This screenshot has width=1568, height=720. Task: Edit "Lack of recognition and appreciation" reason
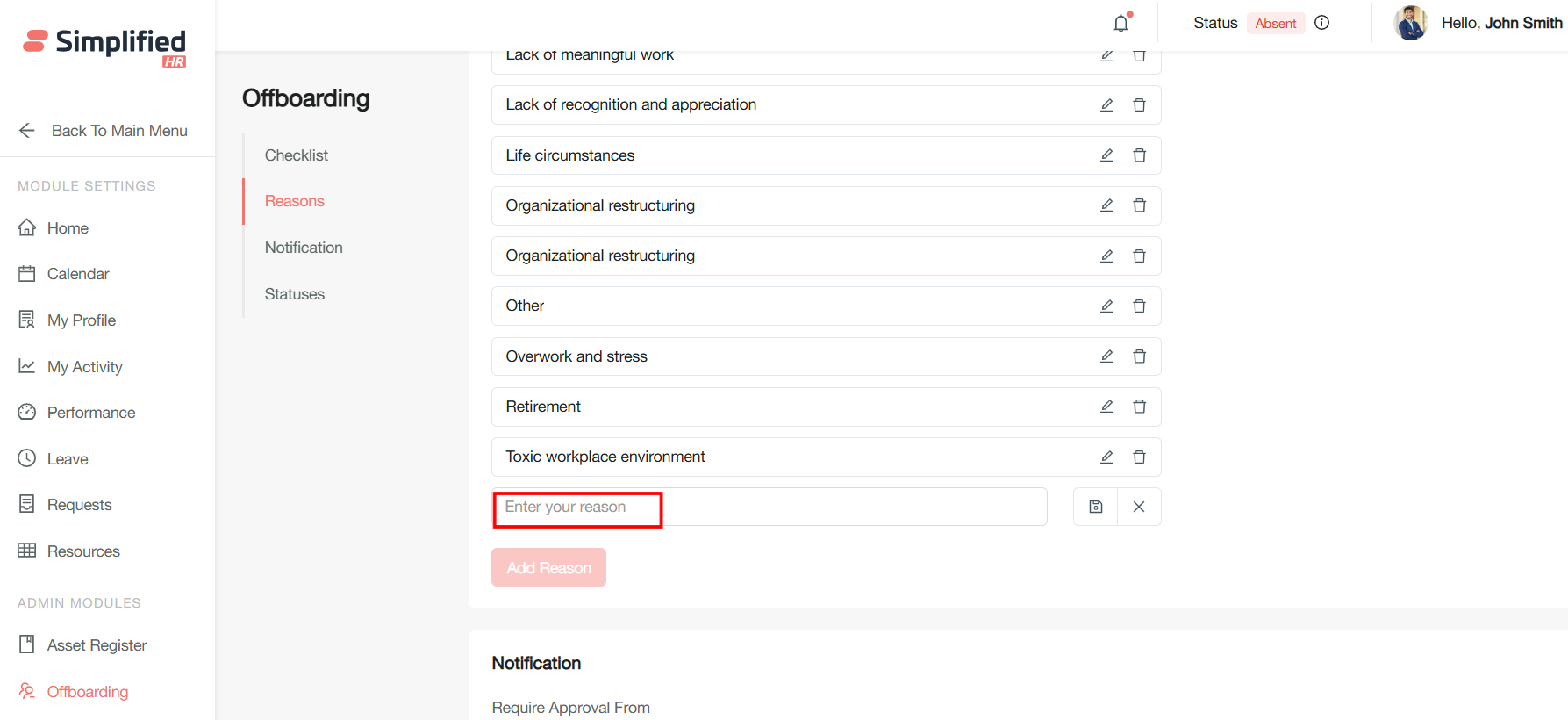(1106, 105)
